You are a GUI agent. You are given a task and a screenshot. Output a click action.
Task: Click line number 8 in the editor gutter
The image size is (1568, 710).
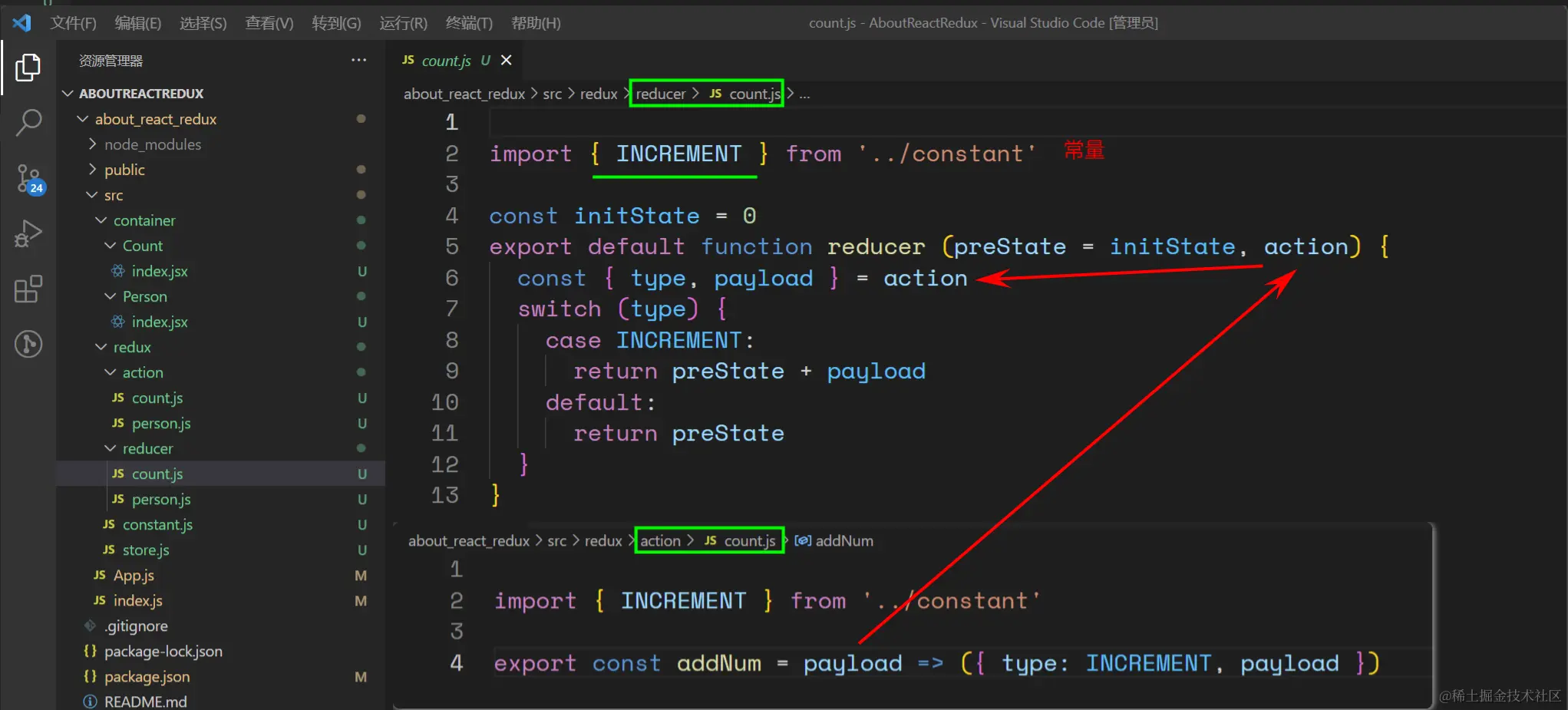click(x=452, y=340)
